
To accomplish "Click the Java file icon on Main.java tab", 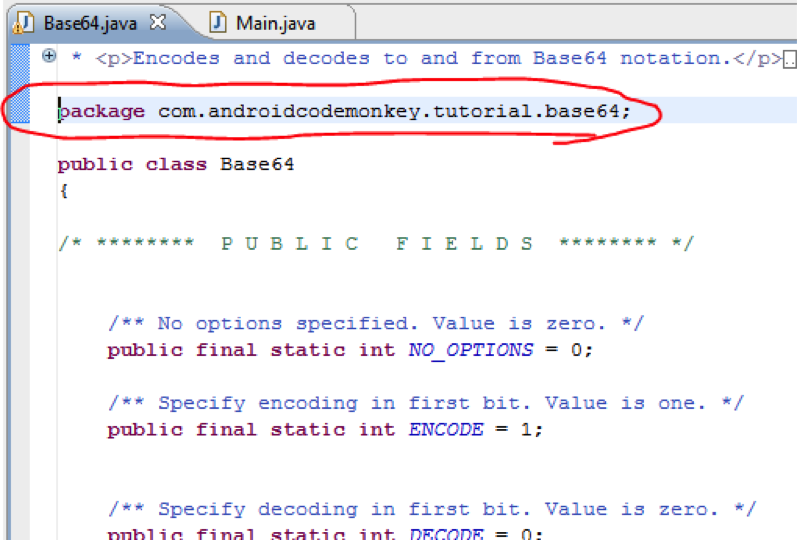I will point(218,23).
